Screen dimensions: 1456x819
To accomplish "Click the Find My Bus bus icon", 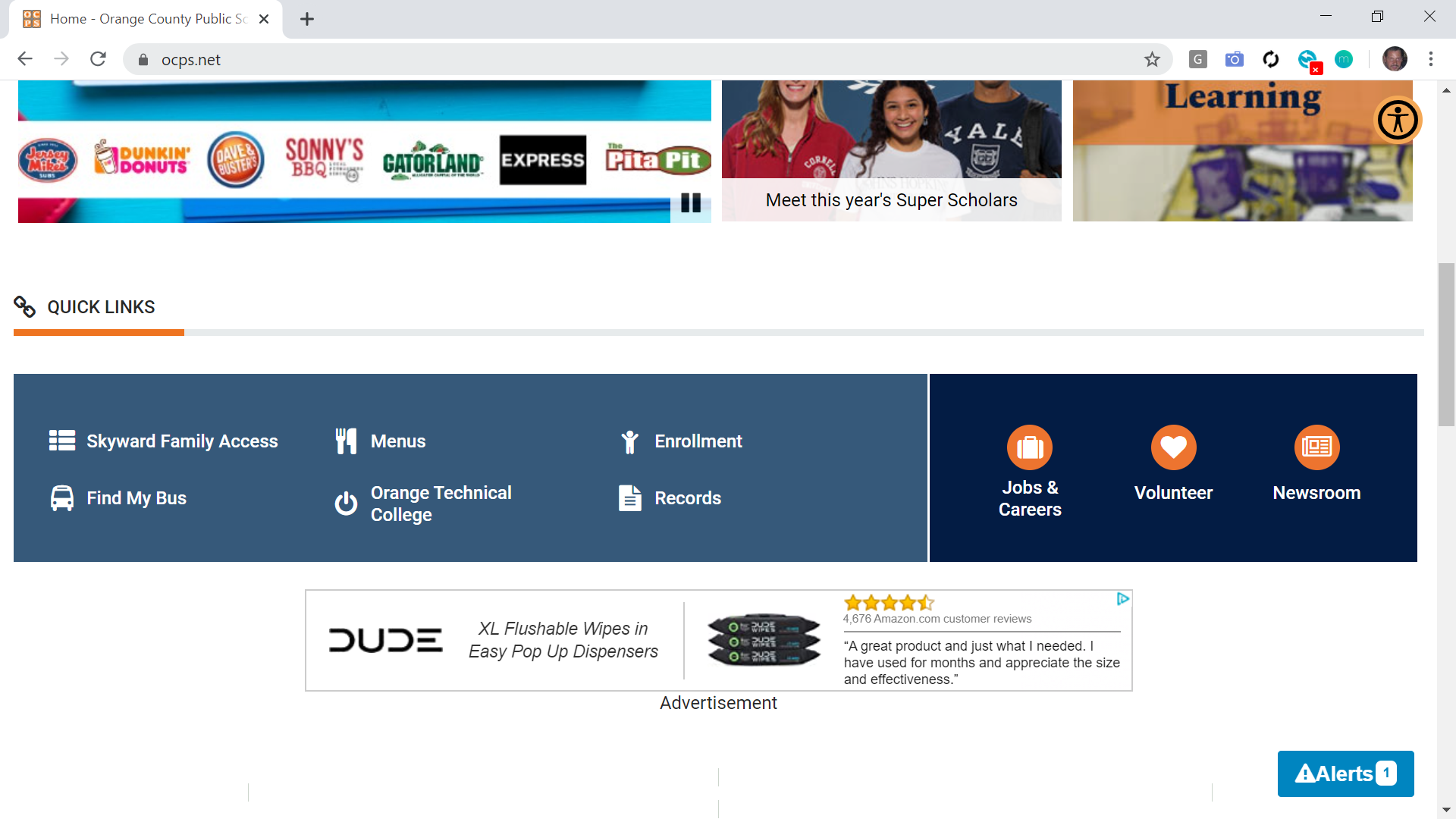I will tap(62, 498).
